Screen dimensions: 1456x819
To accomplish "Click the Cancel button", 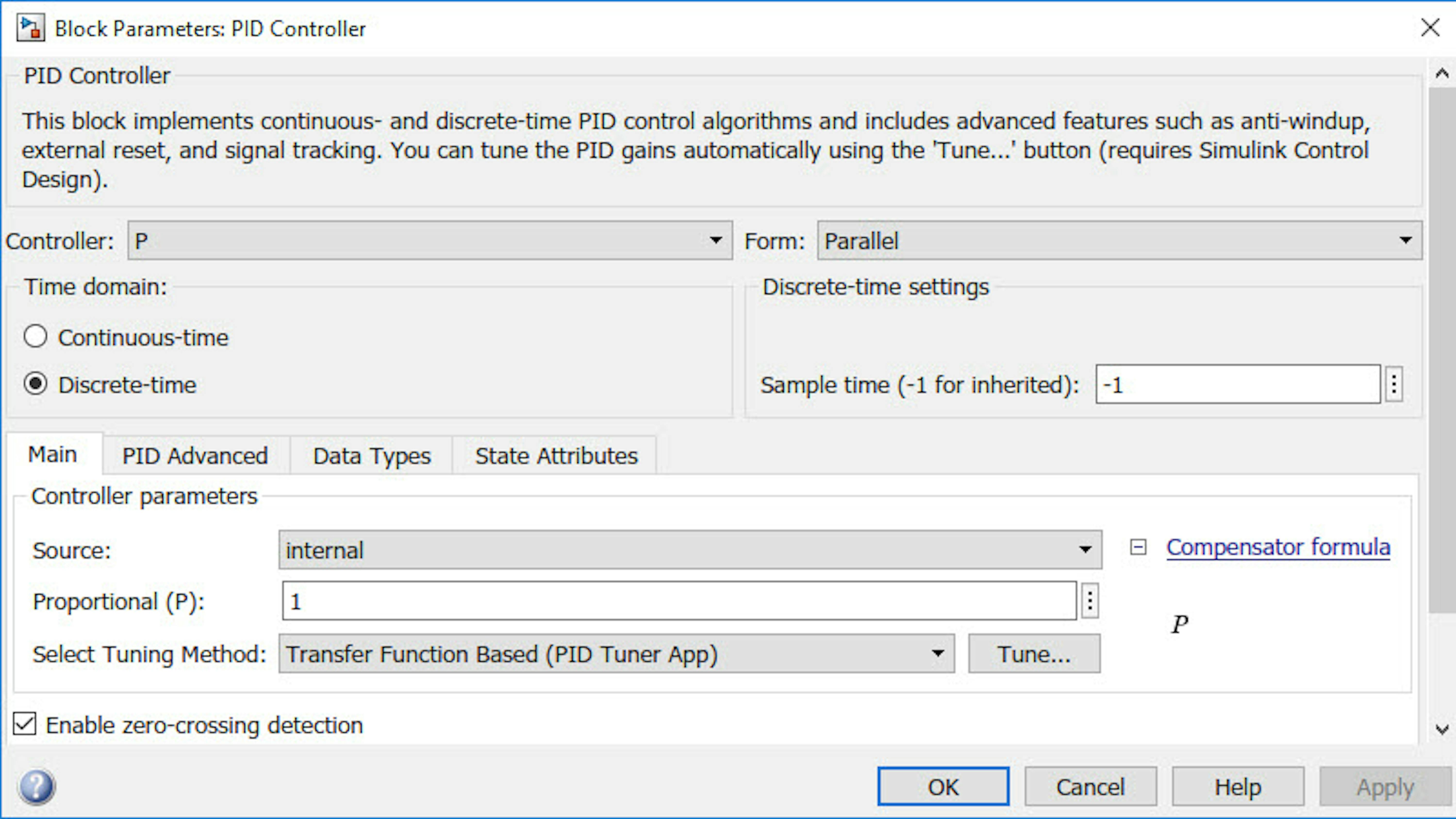I will [x=1091, y=786].
